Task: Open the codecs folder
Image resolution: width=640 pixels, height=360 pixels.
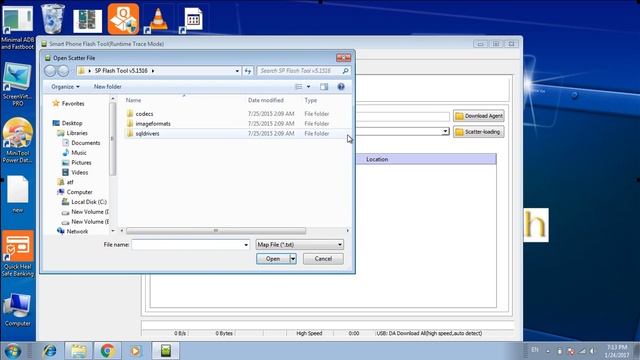Action: point(144,114)
